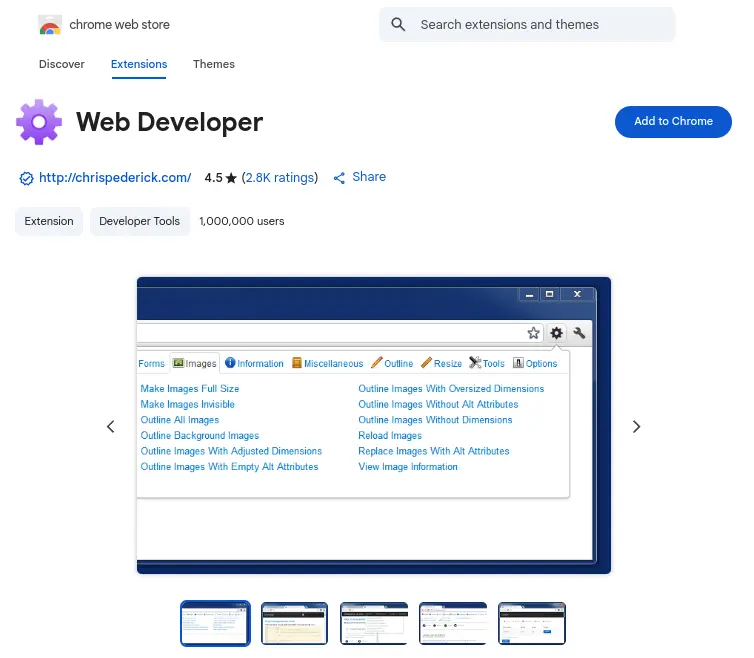The width and height of the screenshot is (754, 658).
Task: Click the Tools tab's crossed tools icon
Action: 475,362
